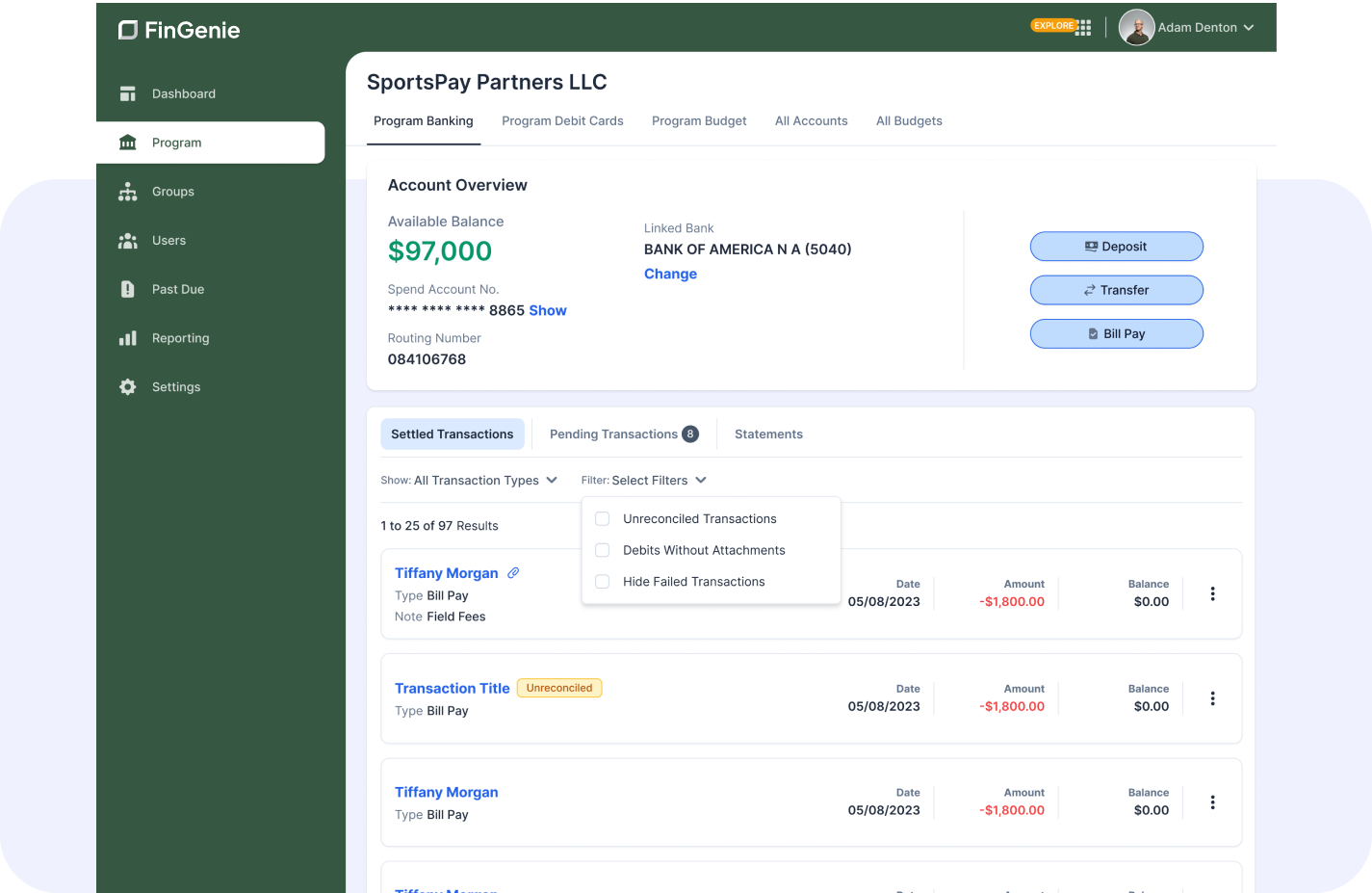Open the apps grid icon in header
This screenshot has height=893, width=1372.
click(1084, 28)
